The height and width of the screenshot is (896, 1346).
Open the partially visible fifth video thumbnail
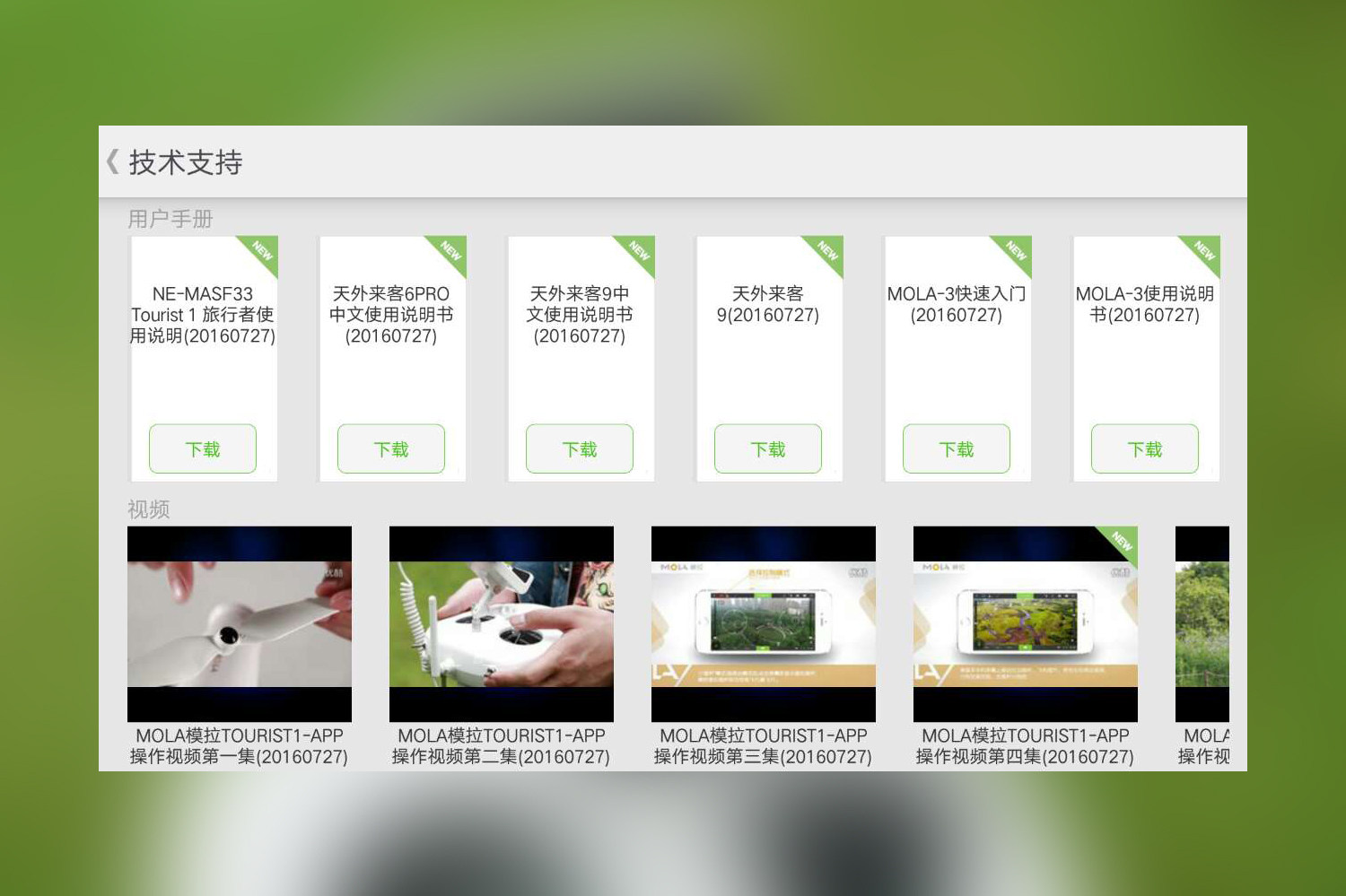click(x=1202, y=624)
